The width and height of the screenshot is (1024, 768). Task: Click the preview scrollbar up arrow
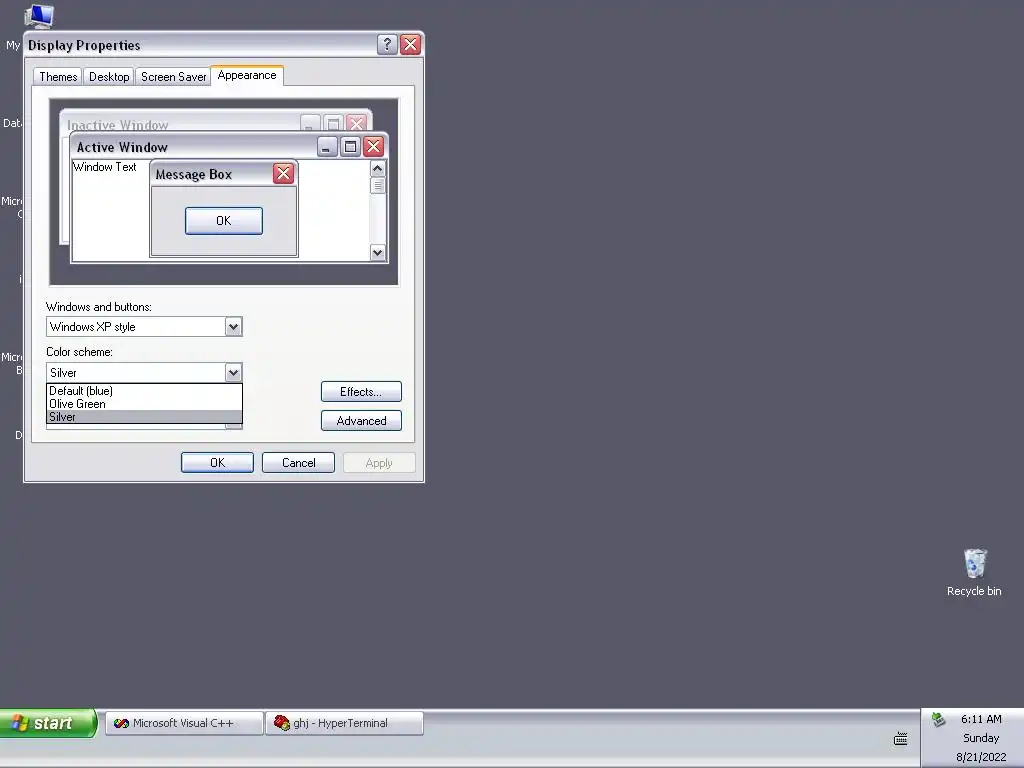[x=377, y=168]
